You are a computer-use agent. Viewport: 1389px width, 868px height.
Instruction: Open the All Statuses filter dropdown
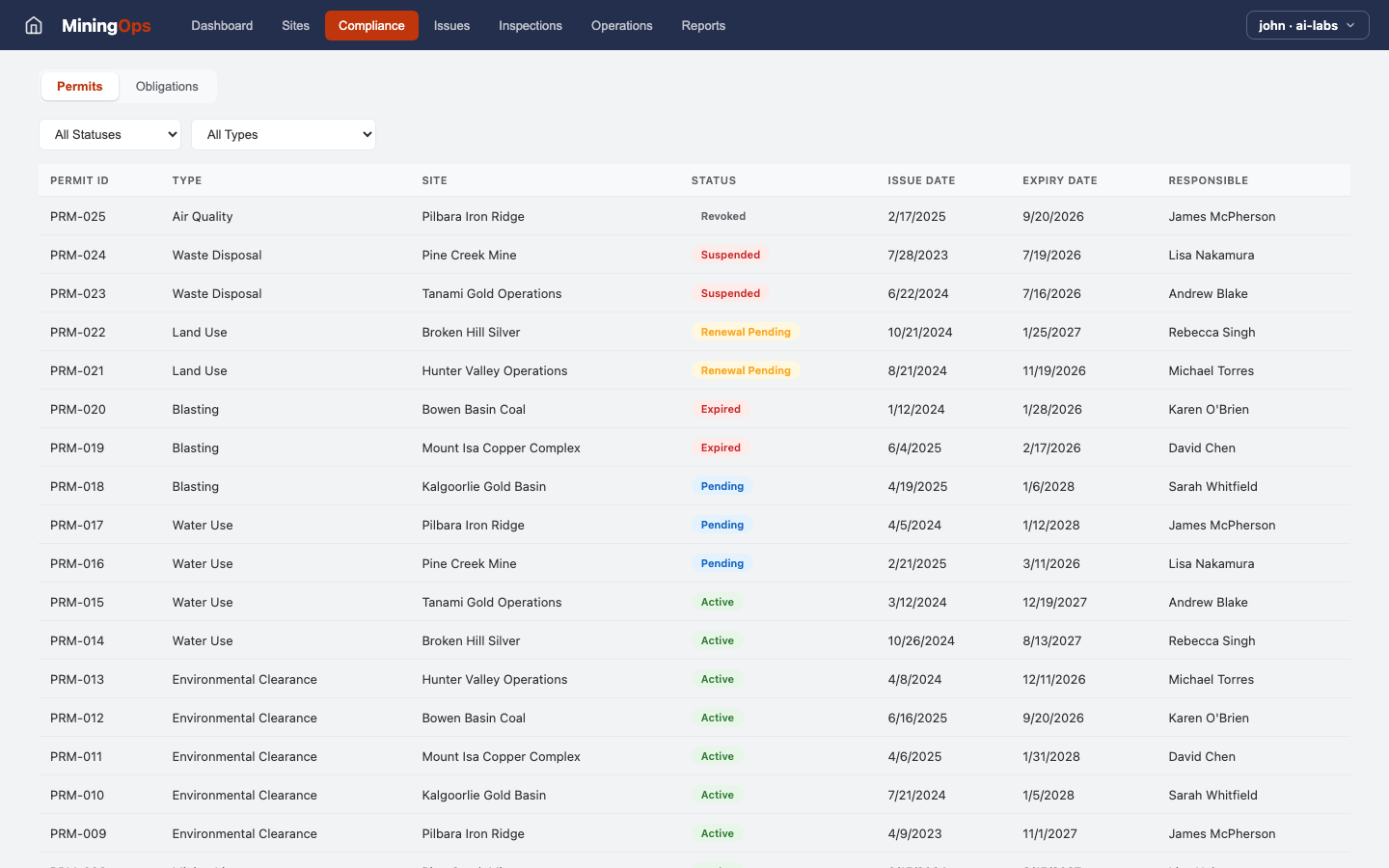tap(109, 134)
